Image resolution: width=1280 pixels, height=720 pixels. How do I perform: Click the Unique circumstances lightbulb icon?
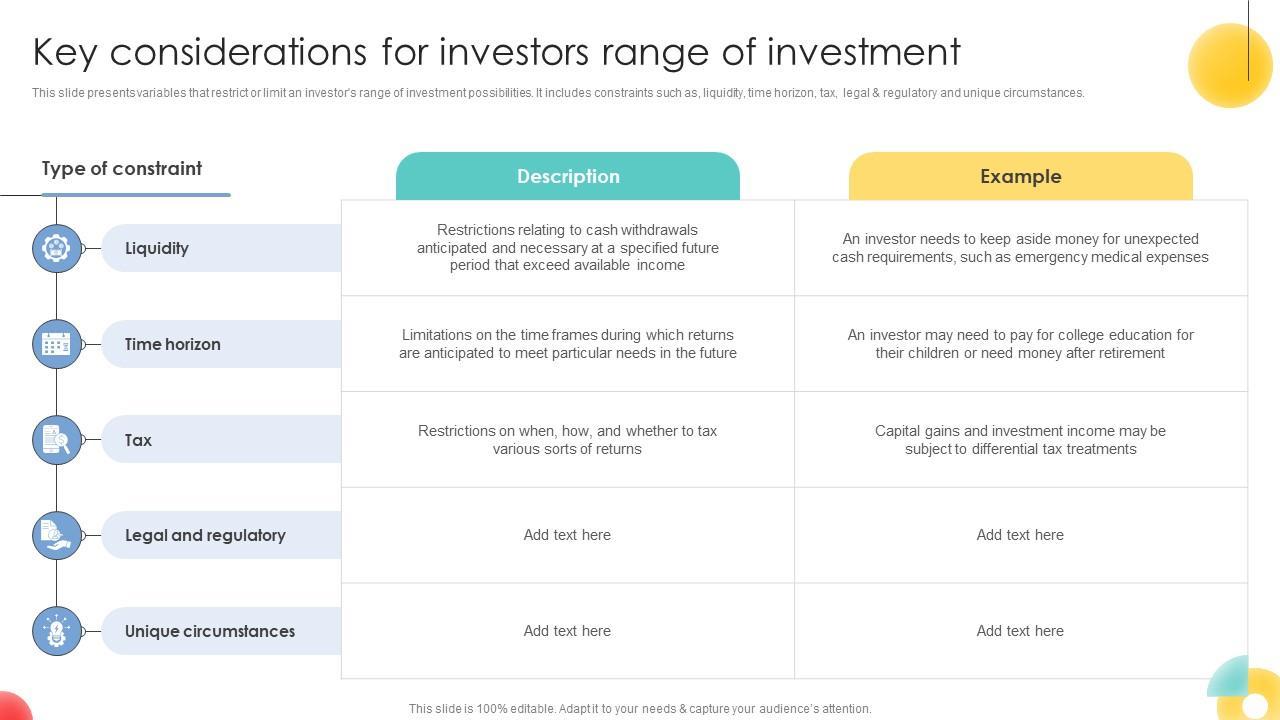[x=57, y=631]
